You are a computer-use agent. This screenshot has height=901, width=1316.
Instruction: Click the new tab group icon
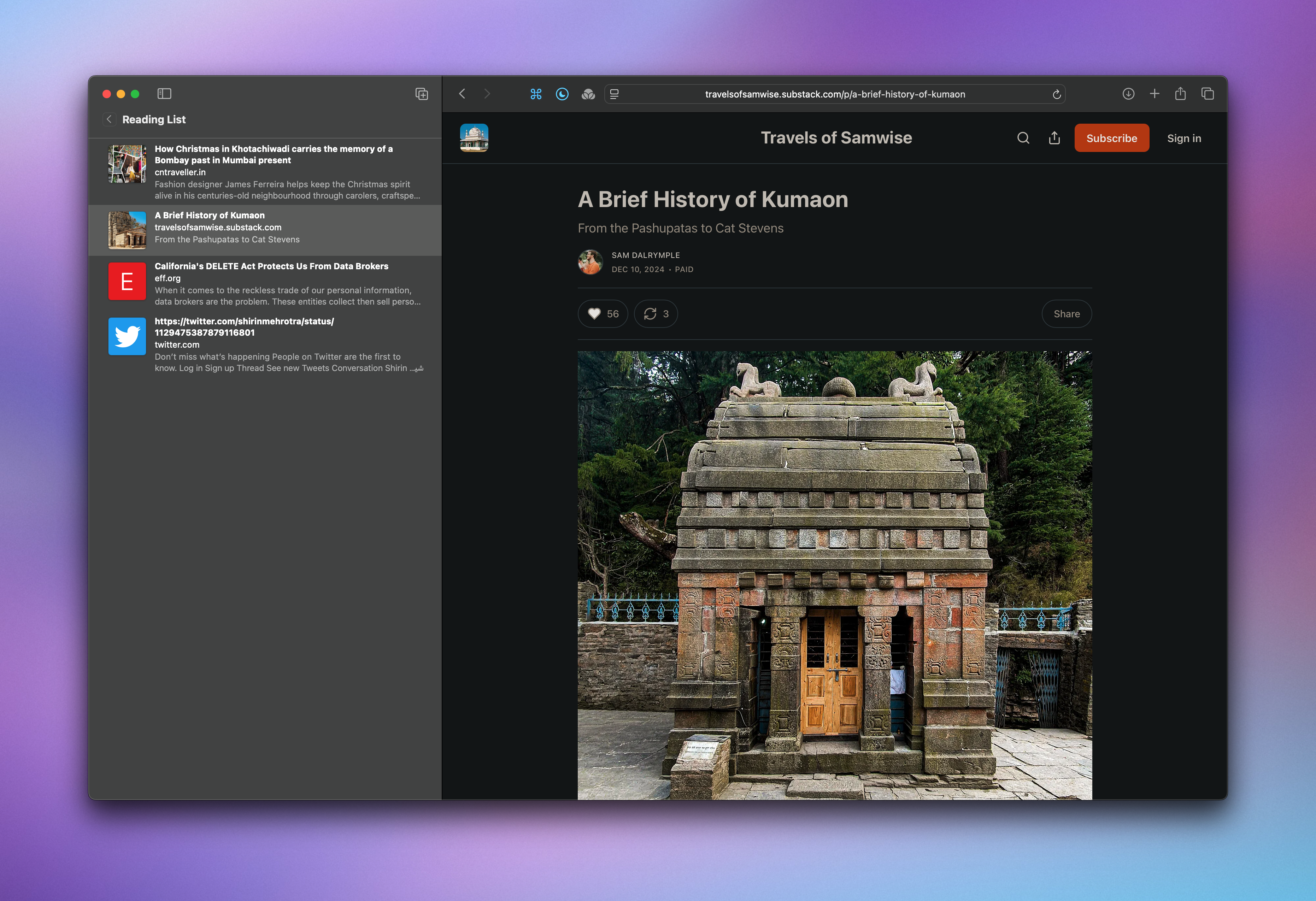pos(421,94)
